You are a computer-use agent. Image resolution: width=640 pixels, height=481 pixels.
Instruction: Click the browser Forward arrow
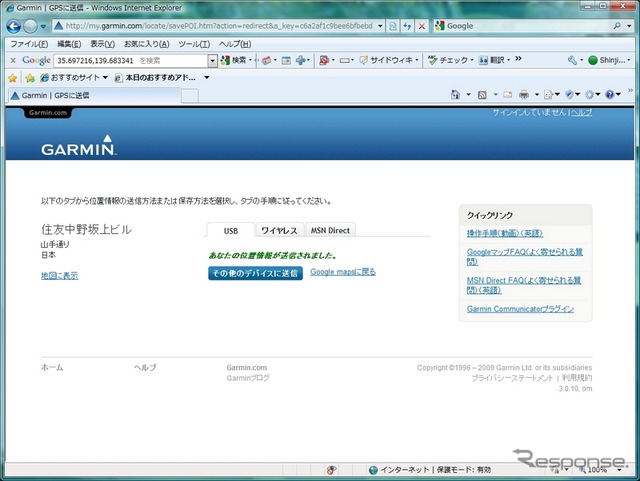point(30,27)
